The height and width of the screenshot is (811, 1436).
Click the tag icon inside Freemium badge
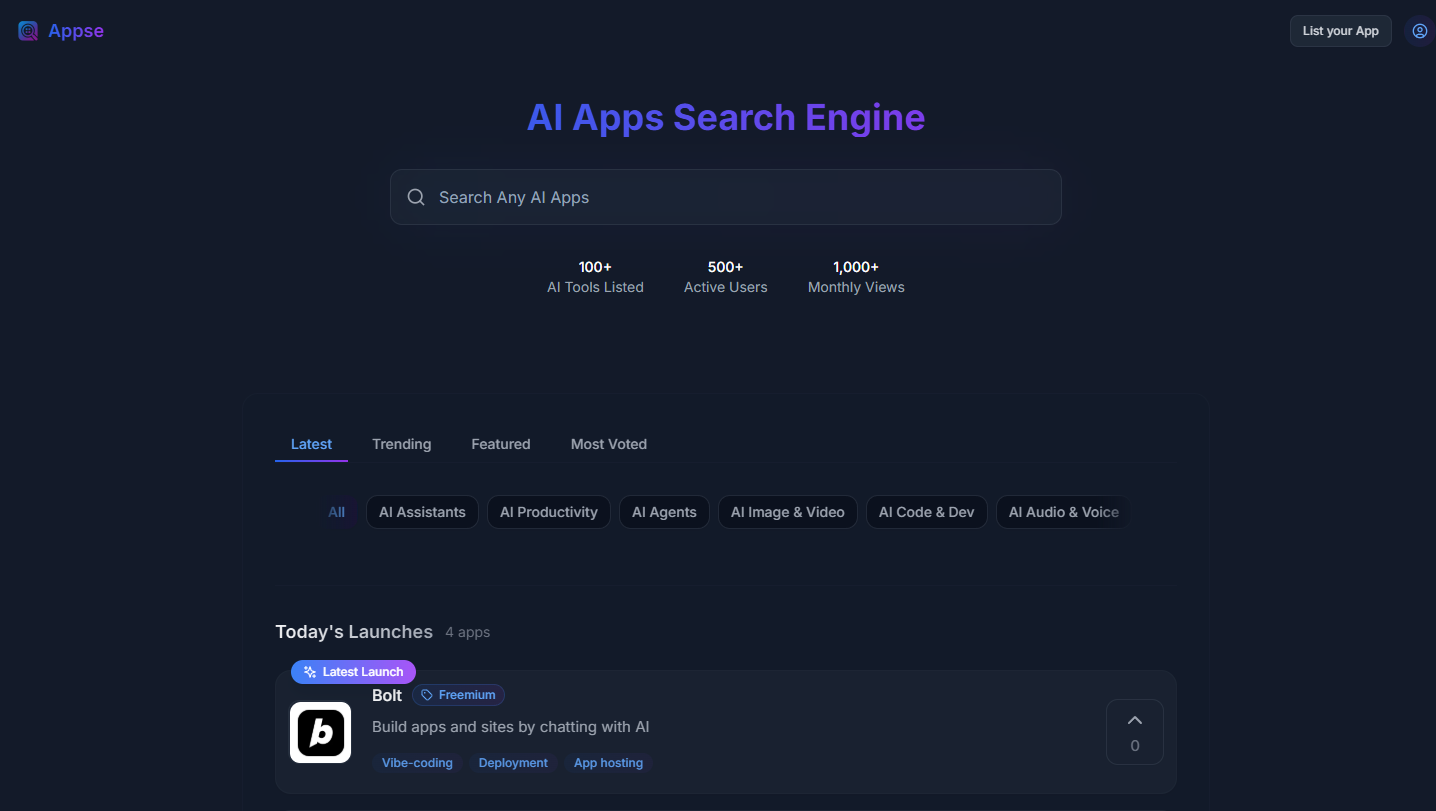click(x=427, y=694)
